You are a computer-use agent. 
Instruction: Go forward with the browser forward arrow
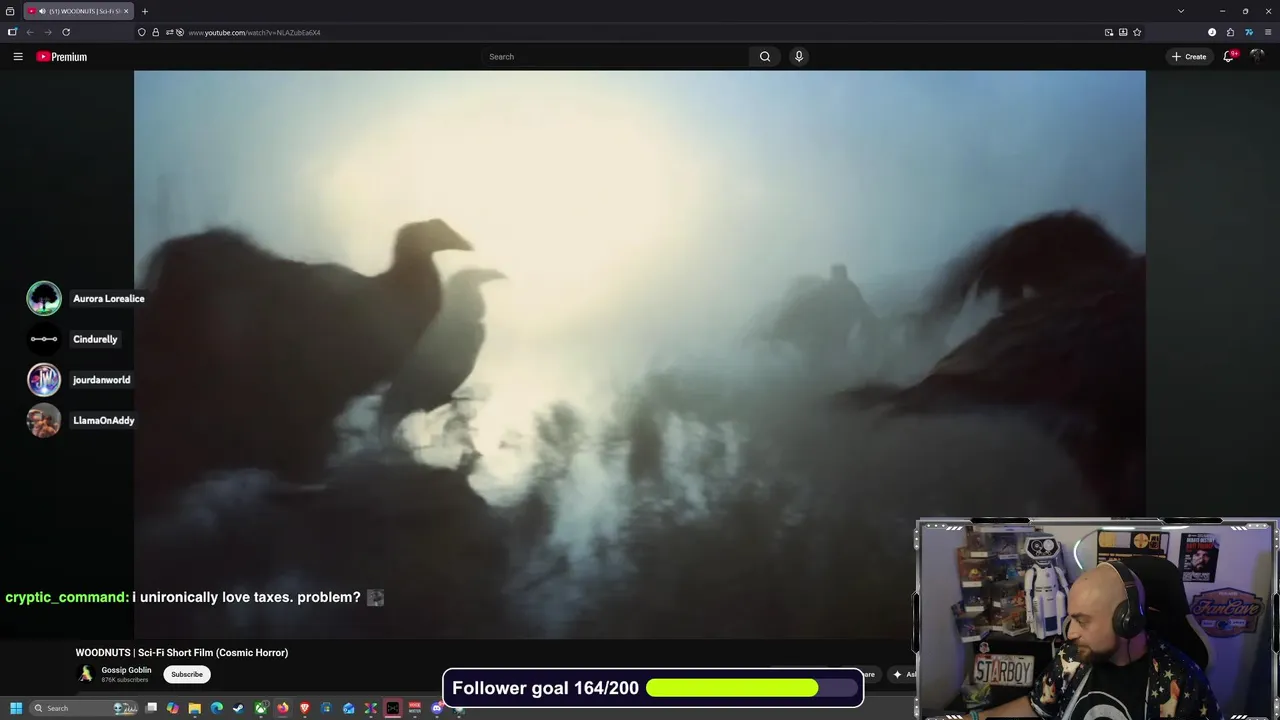pyautogui.click(x=47, y=32)
